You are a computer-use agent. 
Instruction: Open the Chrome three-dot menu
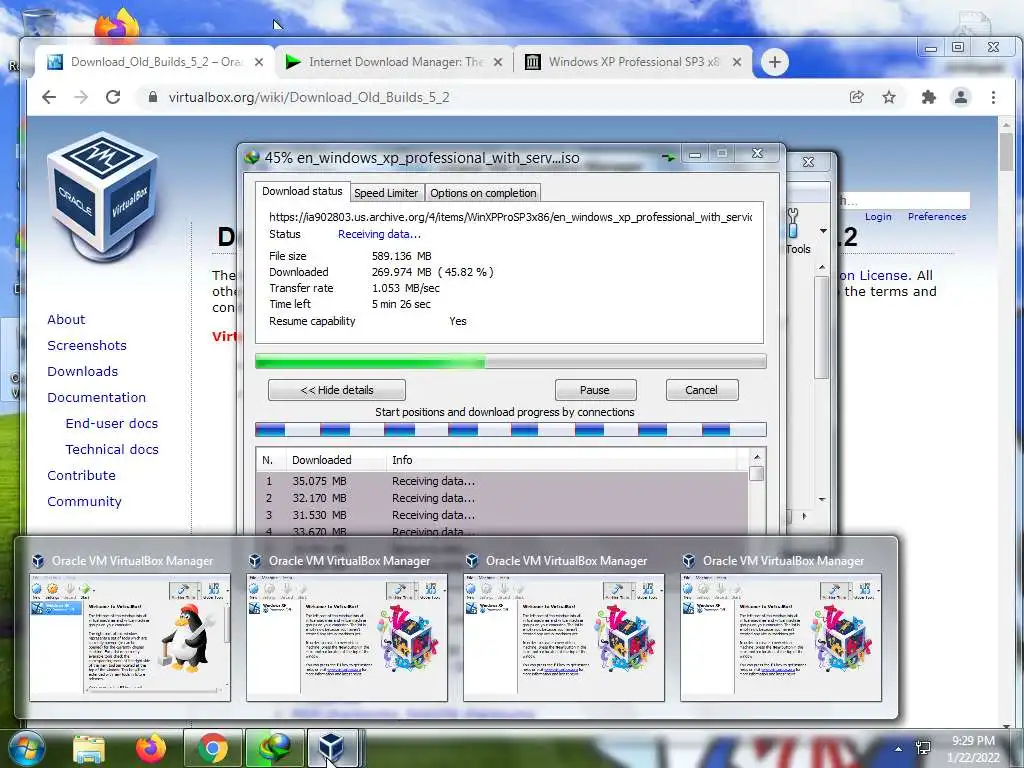pos(993,97)
